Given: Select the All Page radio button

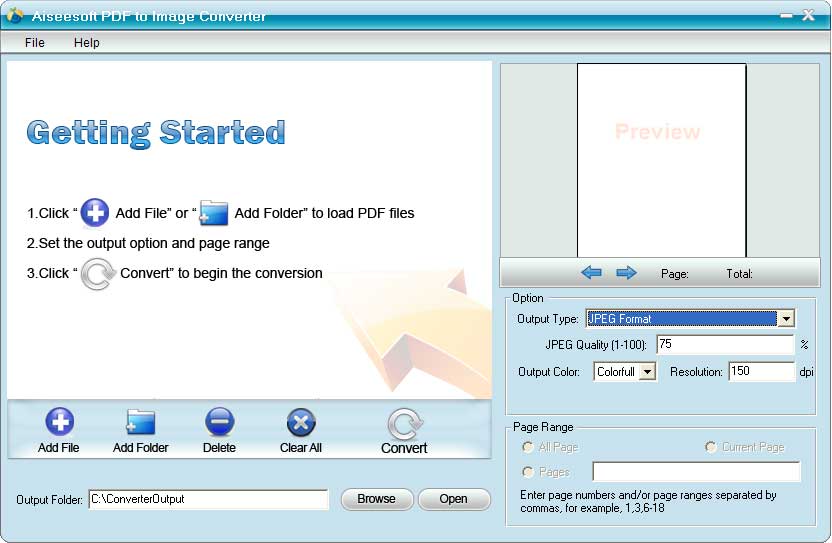Looking at the screenshot, I should (527, 447).
